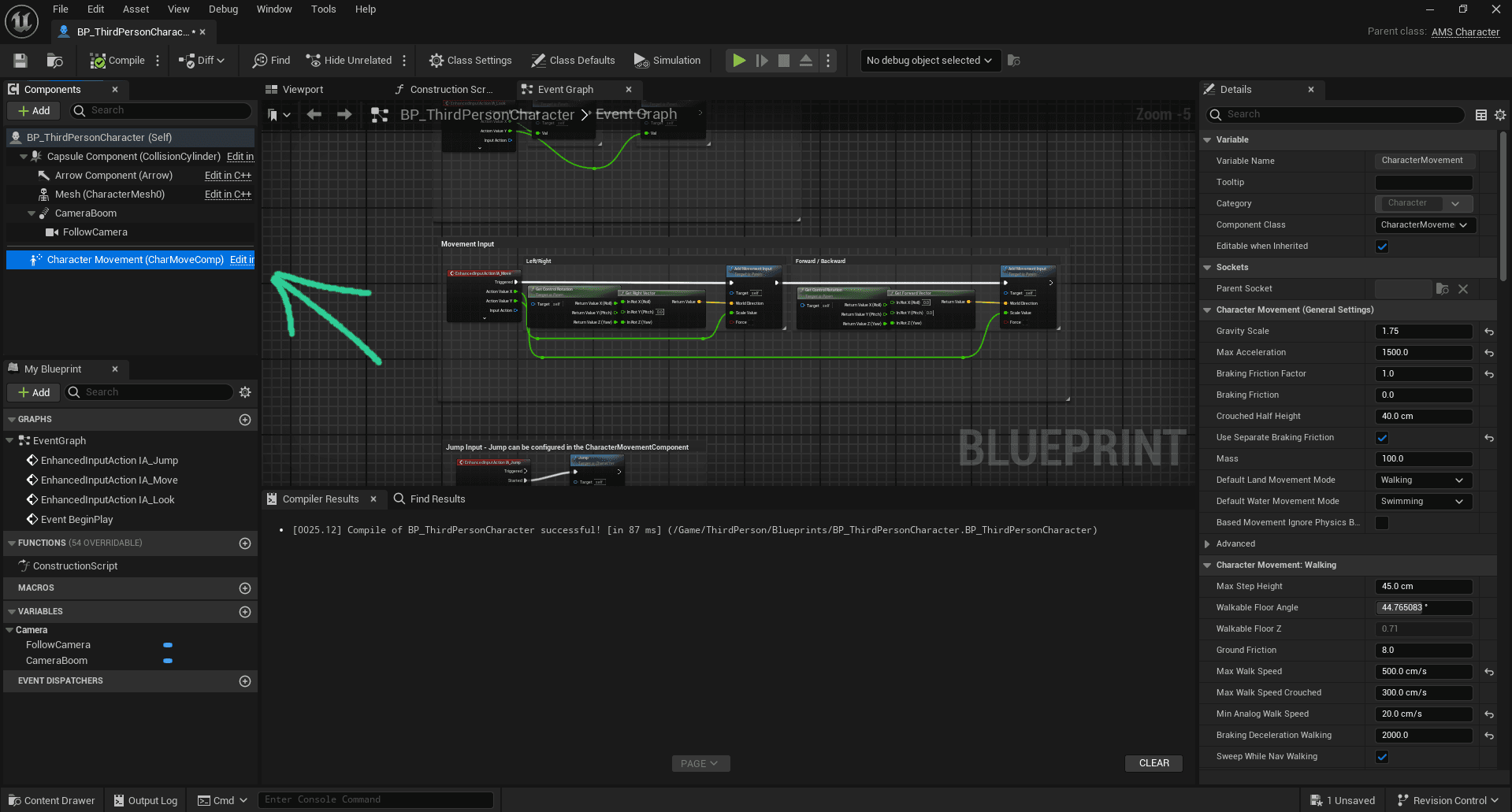This screenshot has width=1512, height=812.
Task: Toggle Editable when Inherited checkbox
Action: point(1382,247)
